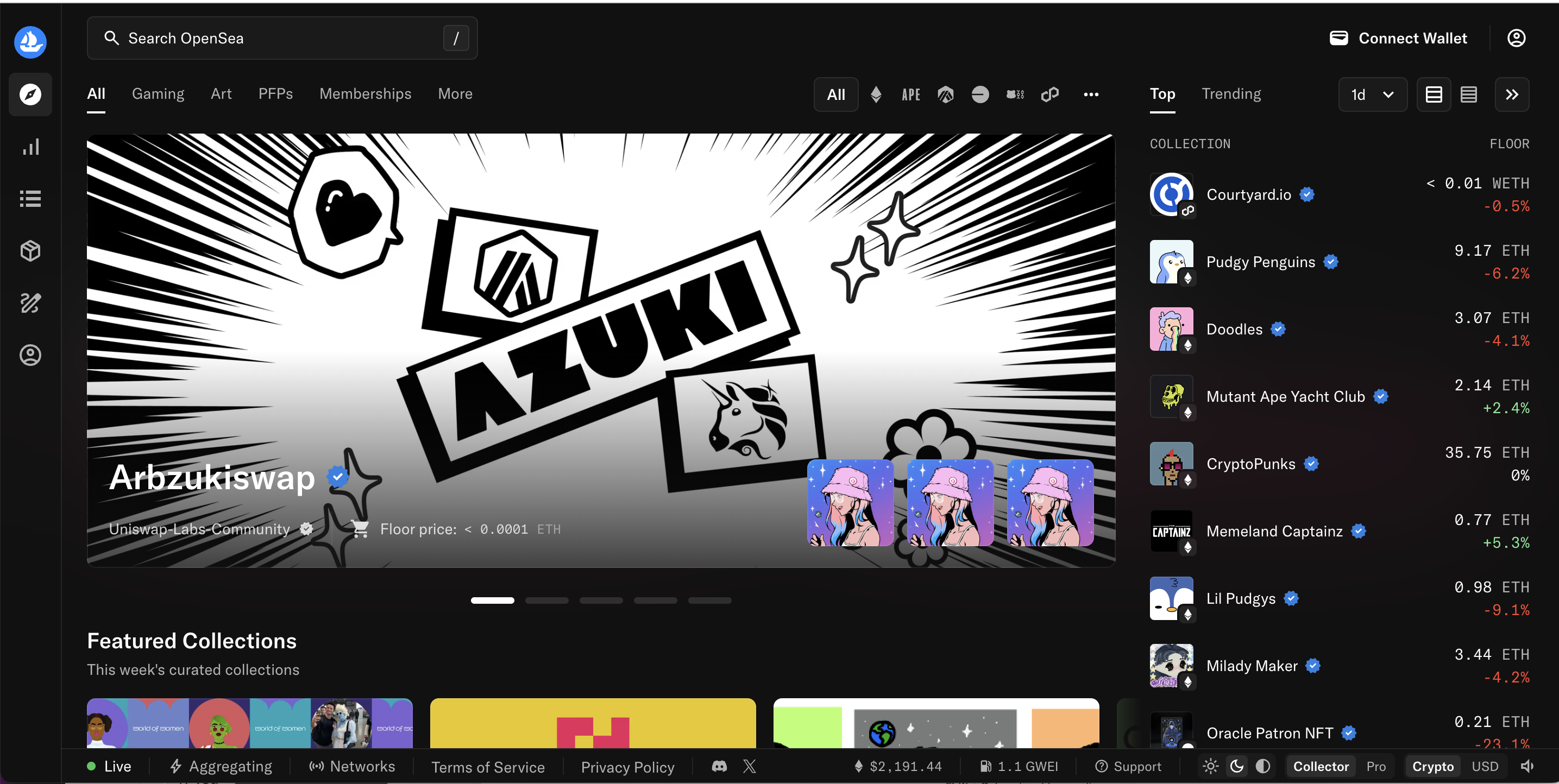Collapse the rankings panel with double chevron

(x=1512, y=94)
